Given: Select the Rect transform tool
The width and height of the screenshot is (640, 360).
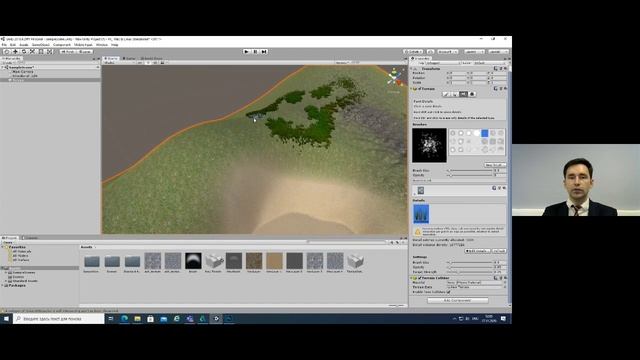Looking at the screenshot, I should click(41, 52).
